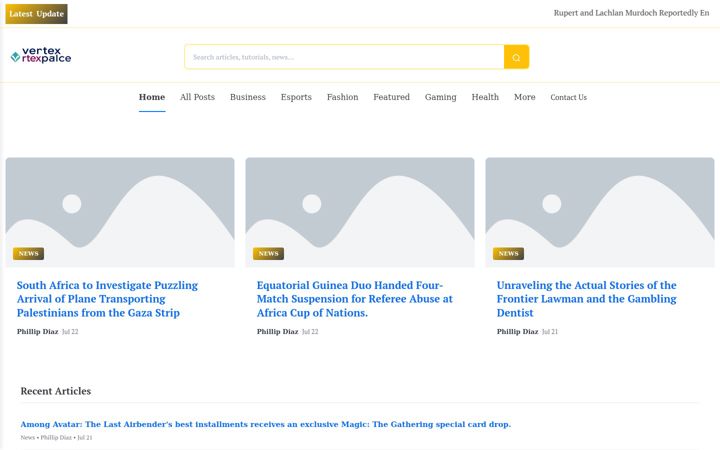The width and height of the screenshot is (720, 450).
Task: Open the Health category
Action: (485, 97)
